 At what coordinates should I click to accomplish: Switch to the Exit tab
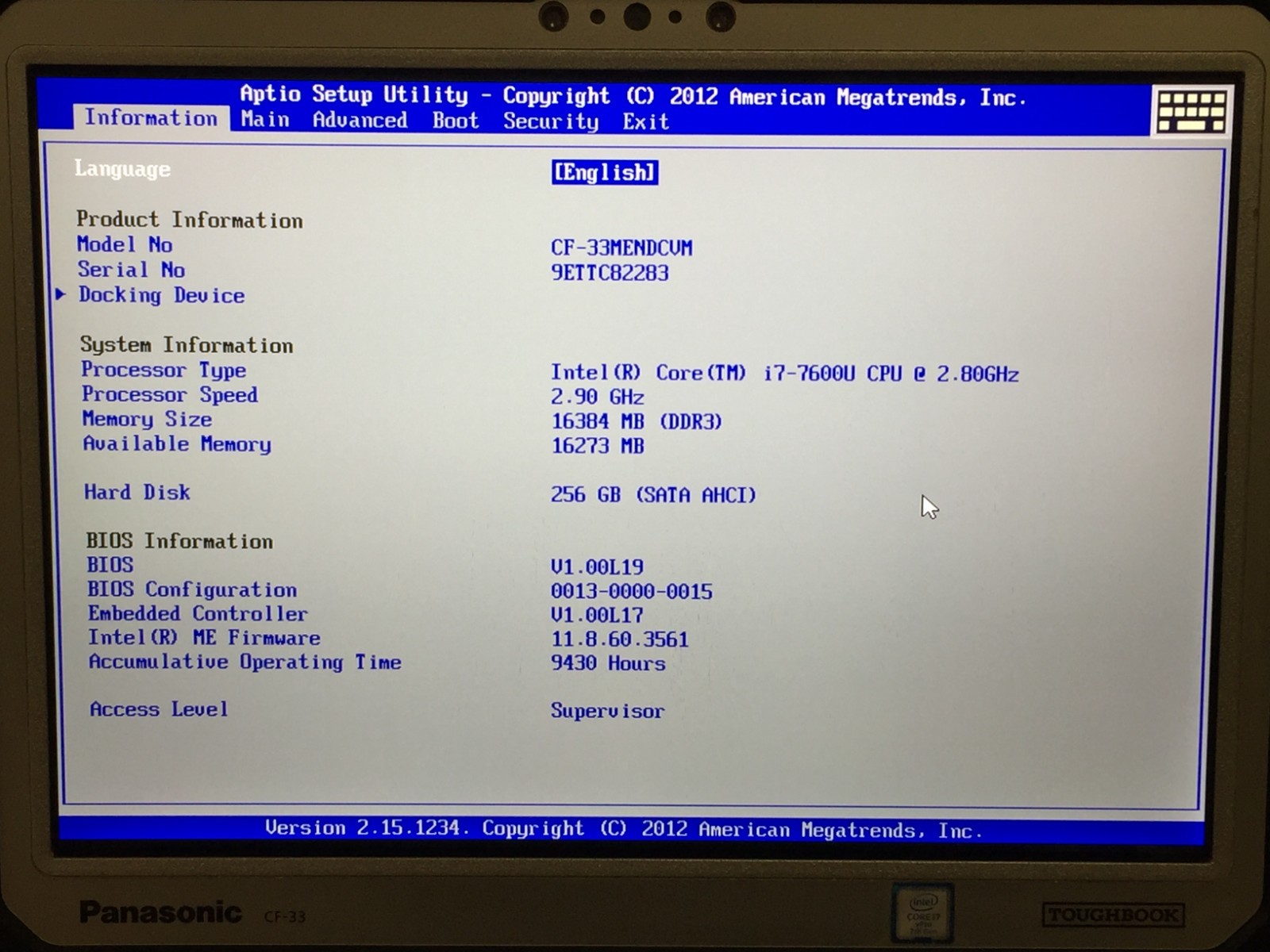click(645, 122)
